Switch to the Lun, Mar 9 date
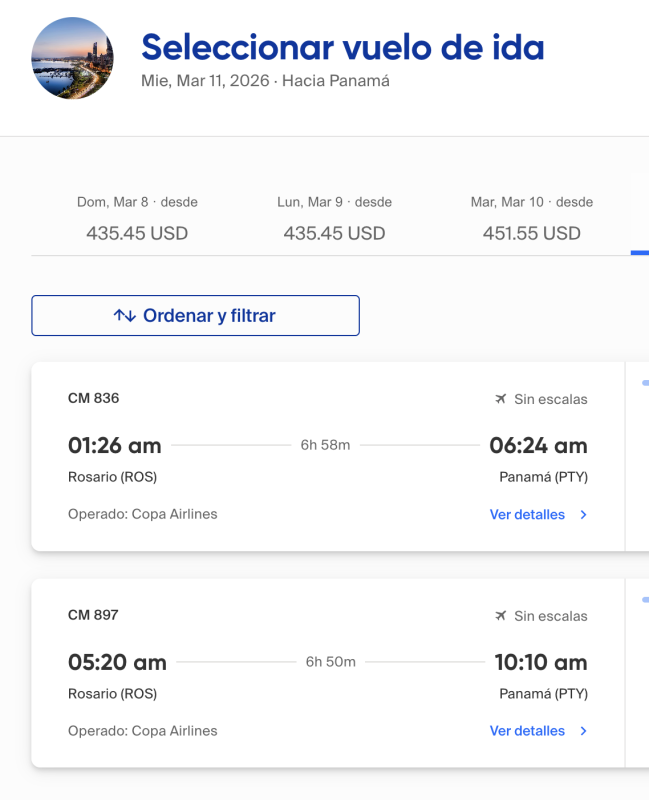The height and width of the screenshot is (800, 649). (x=334, y=218)
